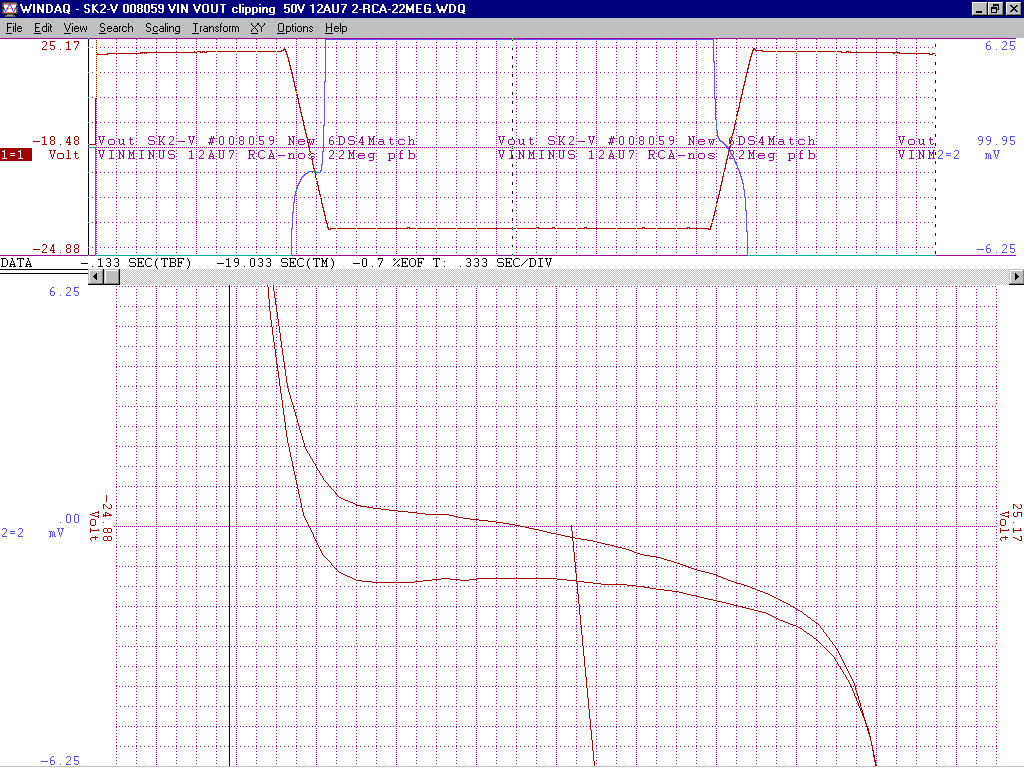Click the scroll-left arrow on the time scrollbar

(x=97, y=277)
